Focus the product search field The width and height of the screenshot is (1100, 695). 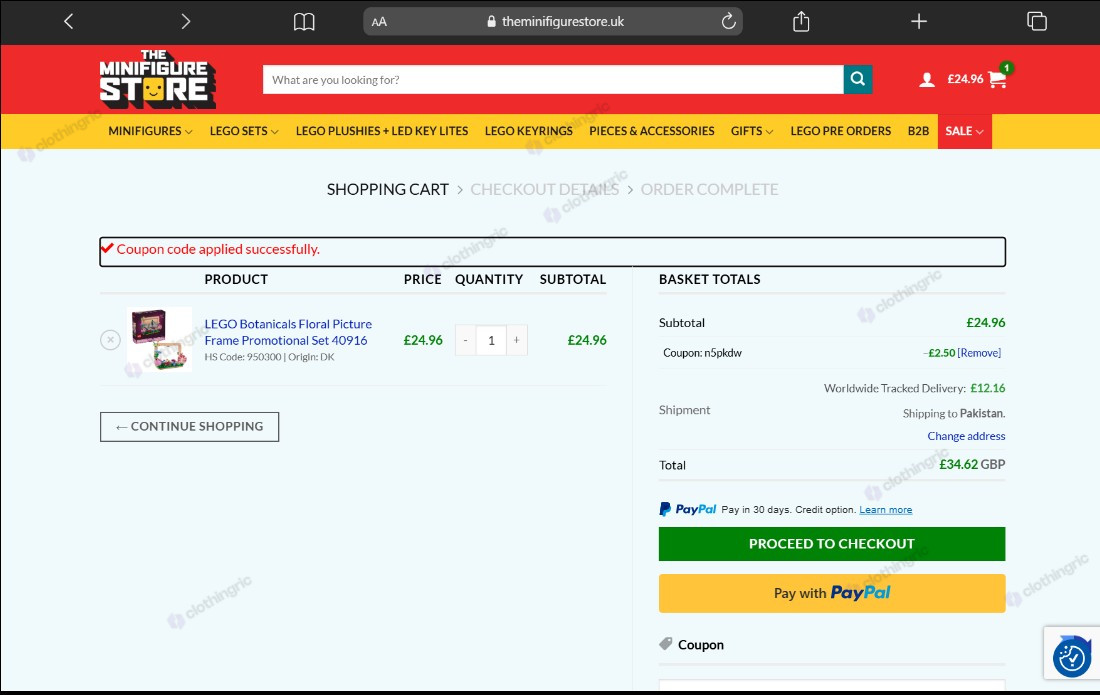tap(553, 79)
